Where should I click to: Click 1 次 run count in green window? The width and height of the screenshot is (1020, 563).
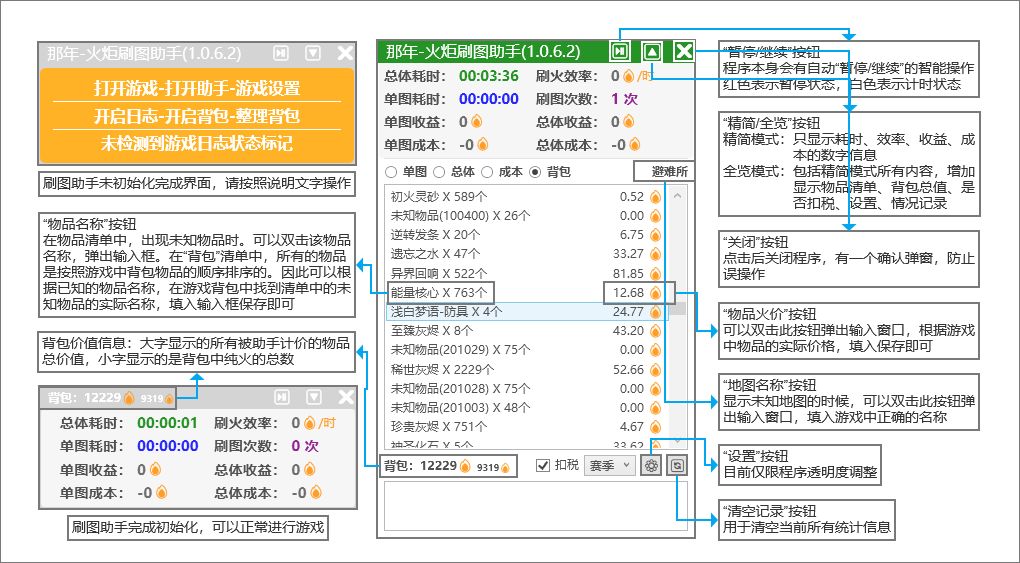[624, 99]
